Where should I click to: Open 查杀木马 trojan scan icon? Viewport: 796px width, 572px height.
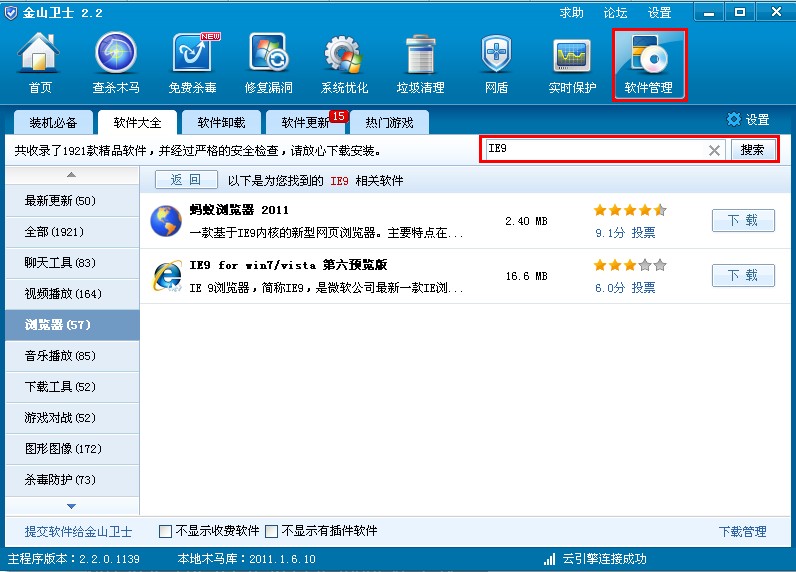(x=116, y=63)
